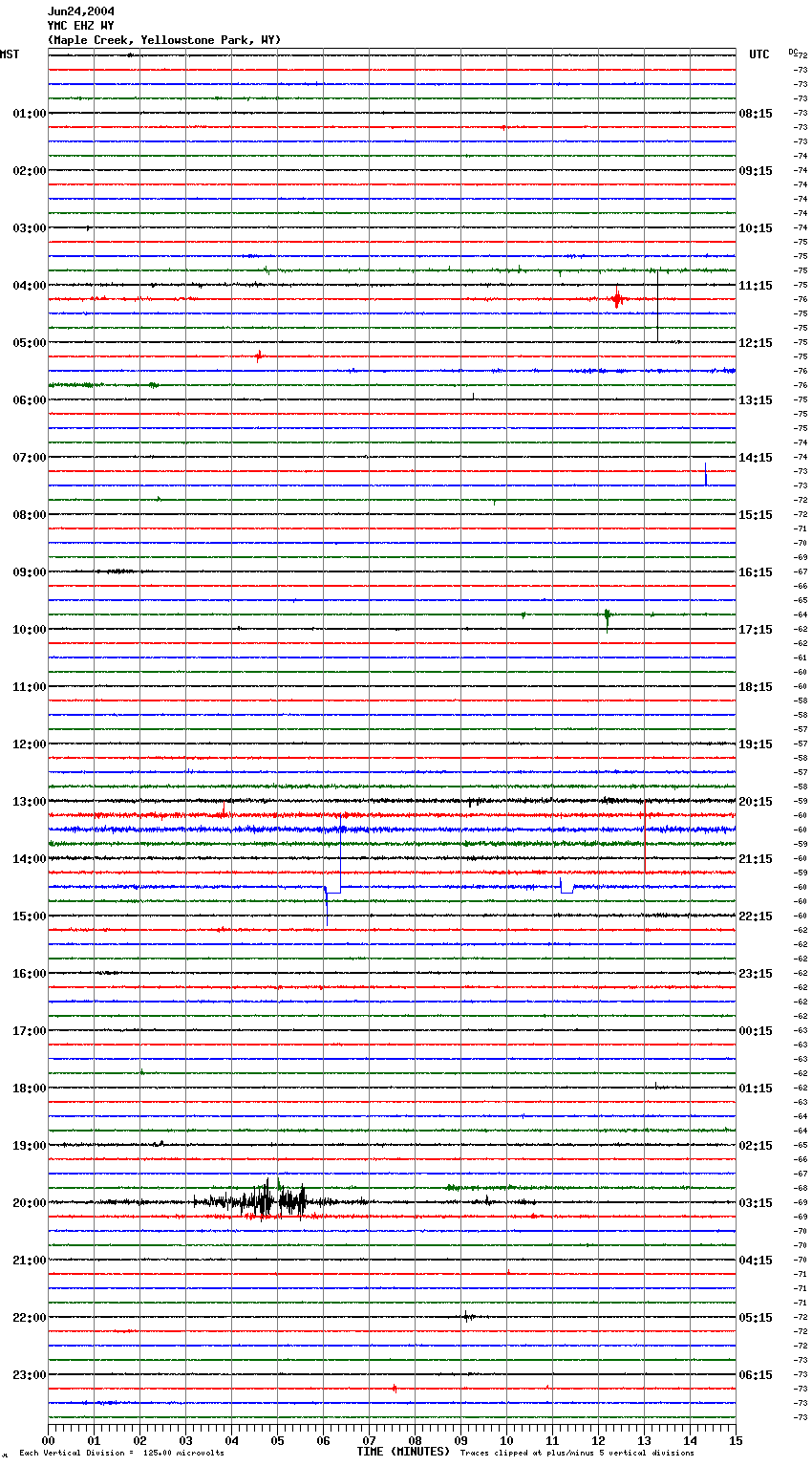The height and width of the screenshot is (1466, 812).
Task: Select the 06:00 MST row label
Action: [29, 400]
